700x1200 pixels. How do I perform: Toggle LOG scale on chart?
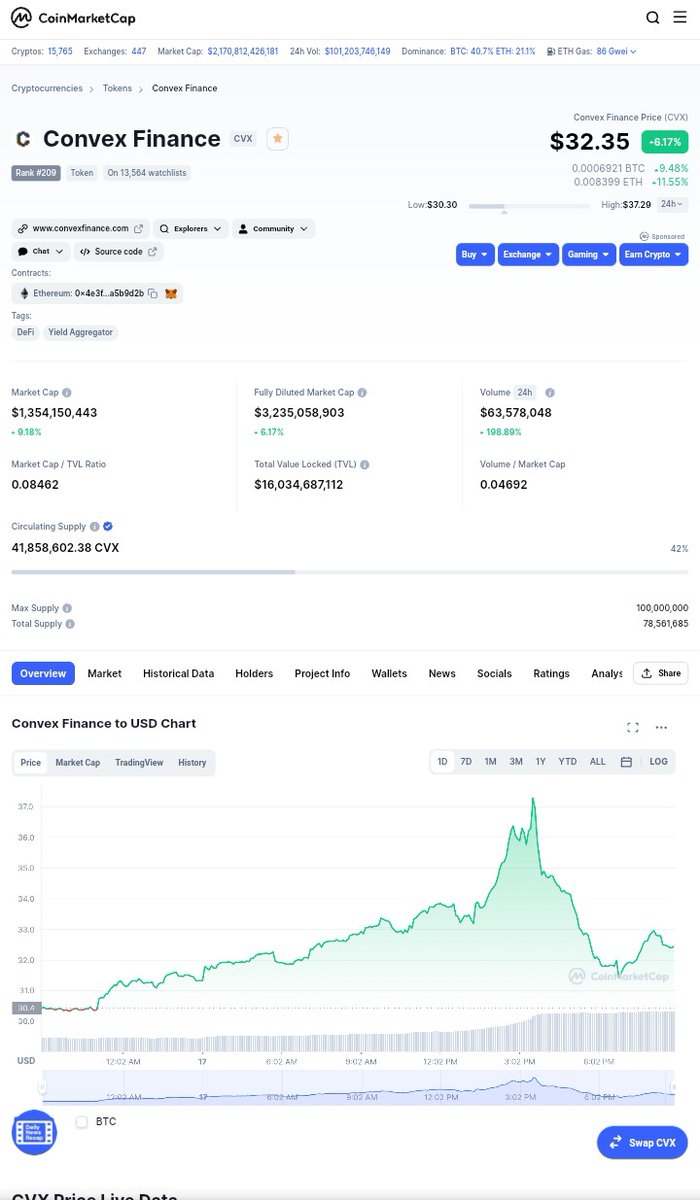pyautogui.click(x=658, y=762)
